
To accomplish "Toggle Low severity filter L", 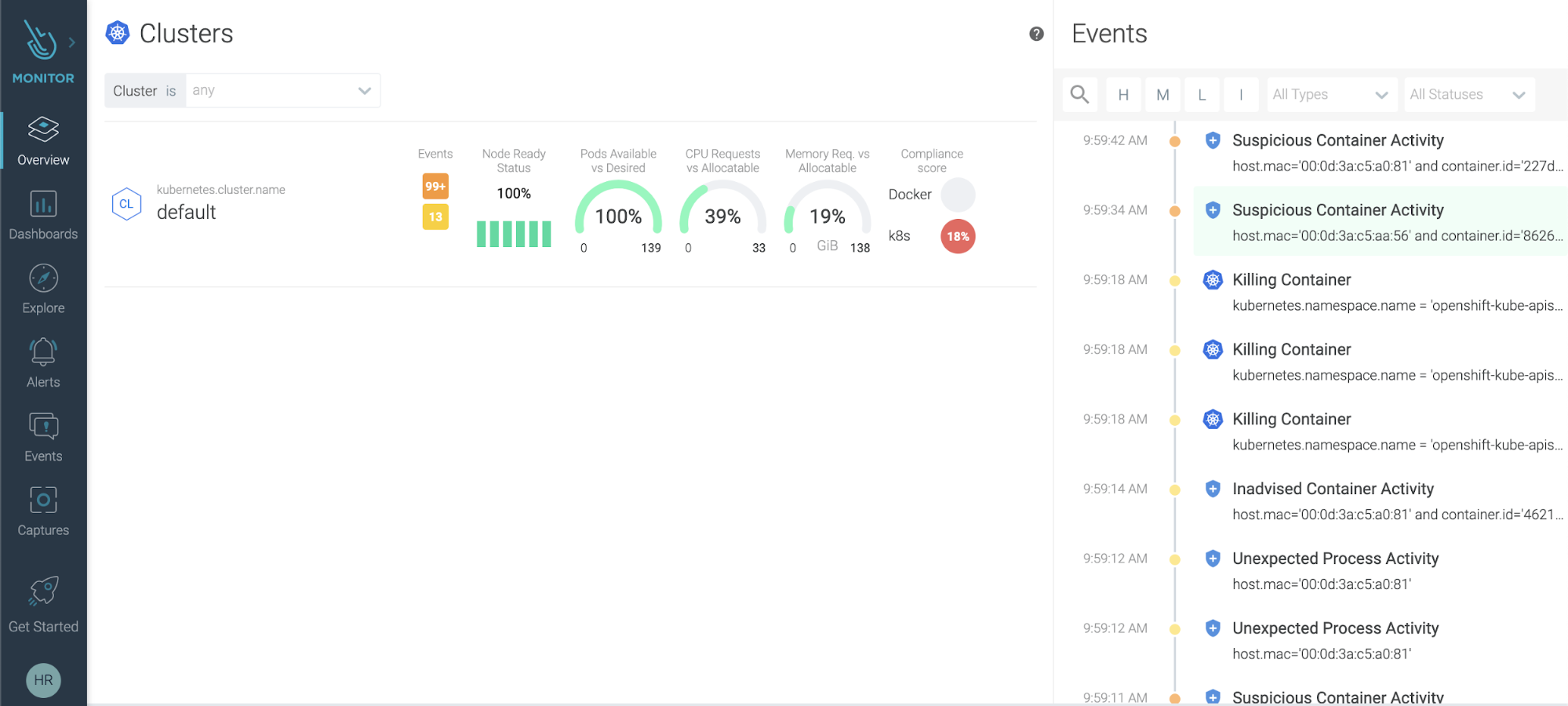I will click(1202, 95).
